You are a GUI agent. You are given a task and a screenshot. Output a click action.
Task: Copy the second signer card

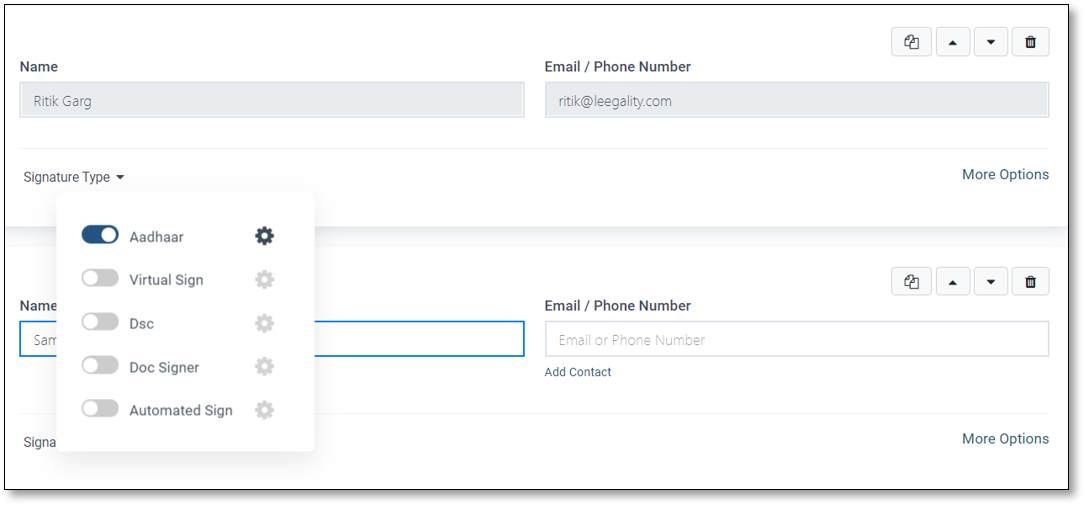[x=911, y=282]
